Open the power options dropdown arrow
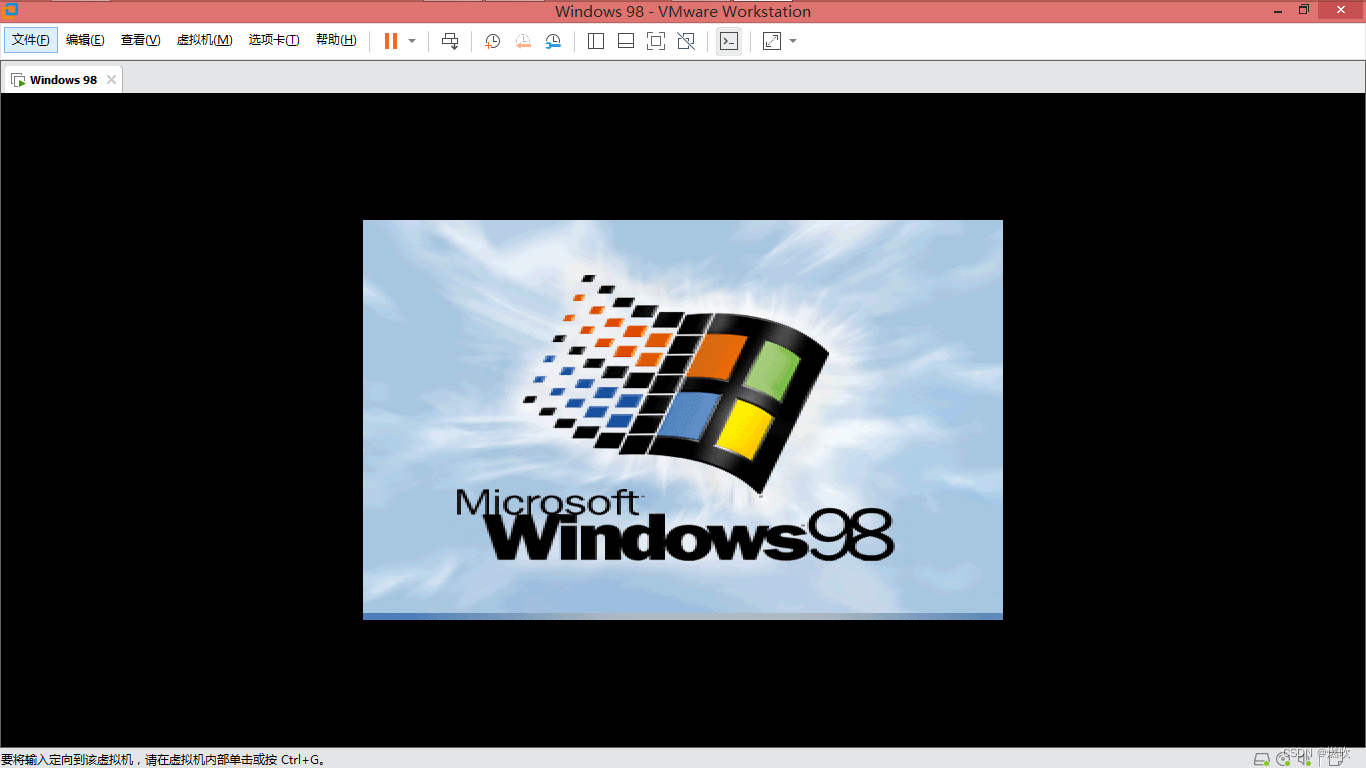Image resolution: width=1366 pixels, height=768 pixels. click(410, 41)
